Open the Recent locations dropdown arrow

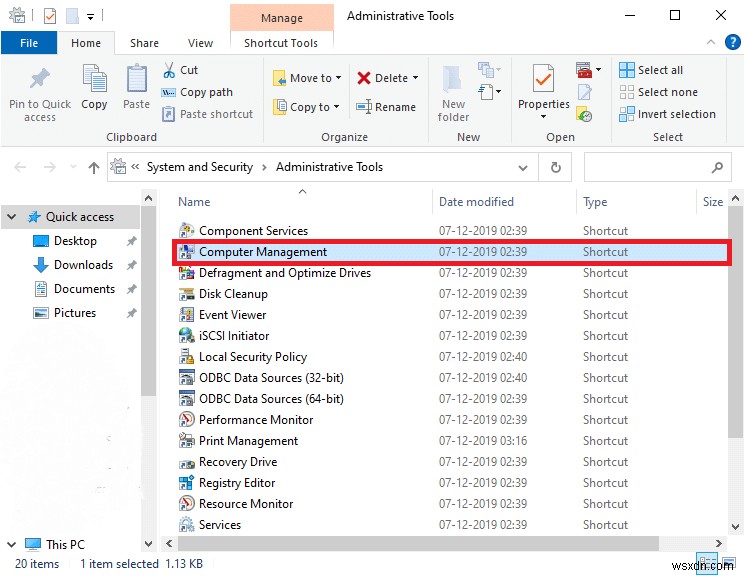(73, 167)
